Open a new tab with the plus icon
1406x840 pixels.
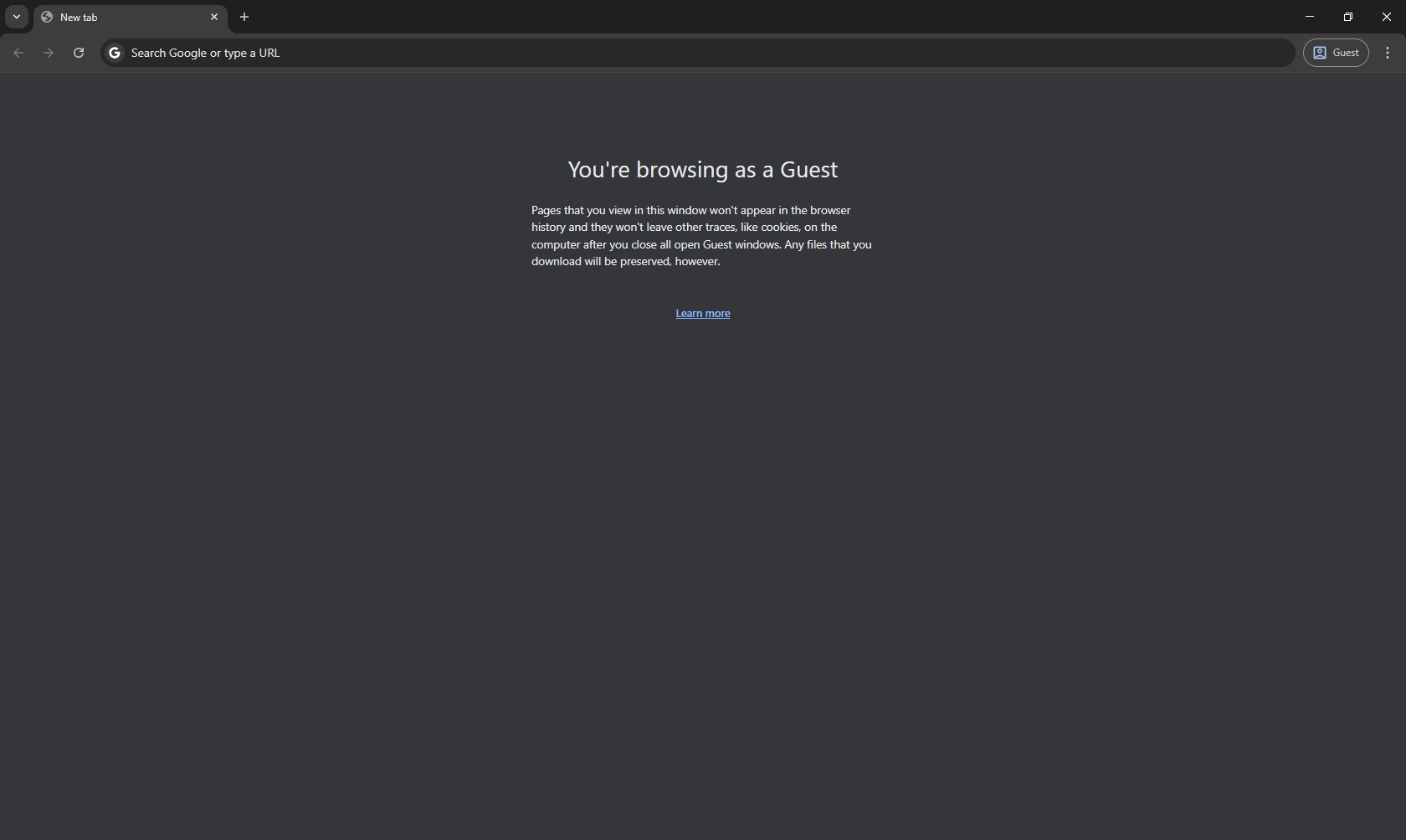(x=244, y=17)
